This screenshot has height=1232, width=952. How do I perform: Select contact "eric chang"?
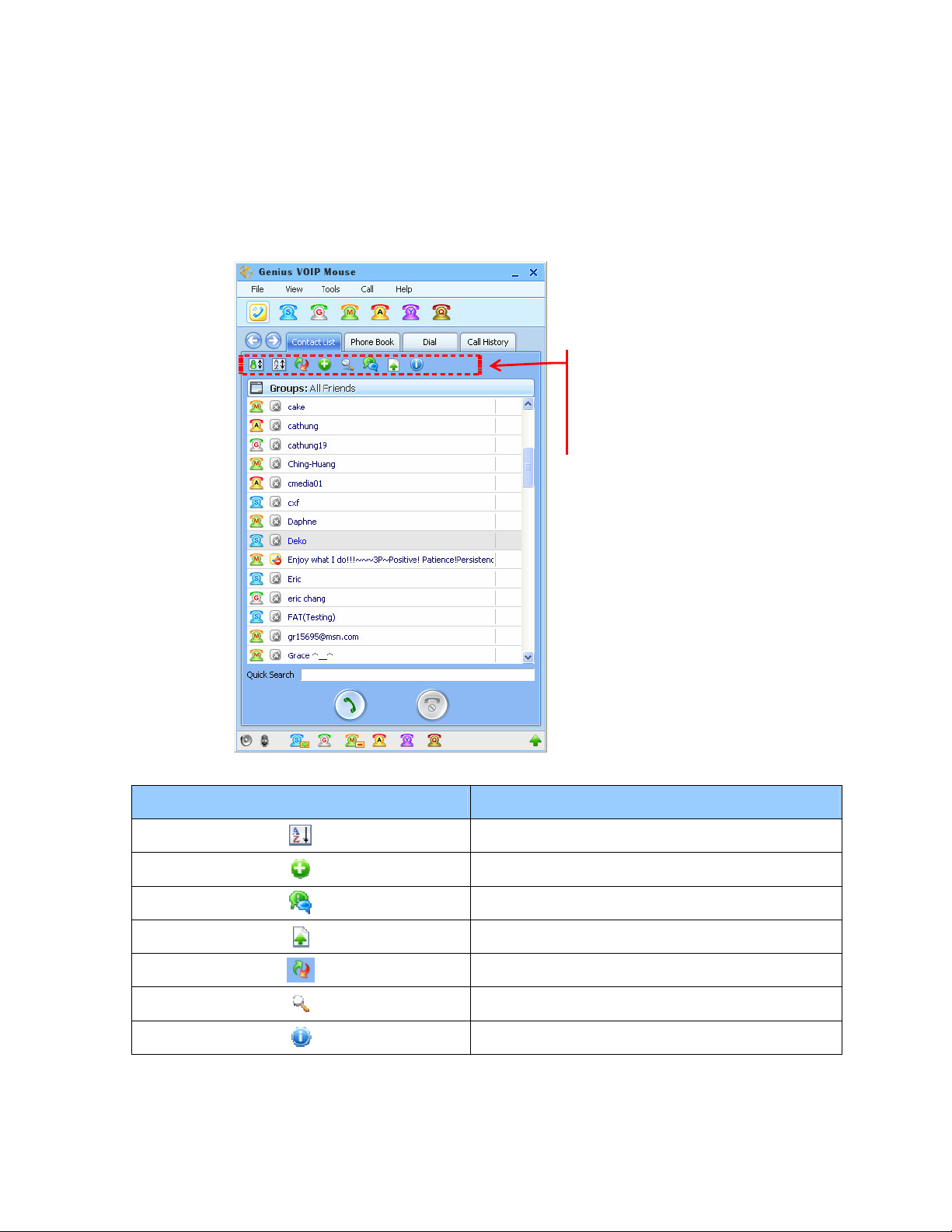tap(385, 599)
